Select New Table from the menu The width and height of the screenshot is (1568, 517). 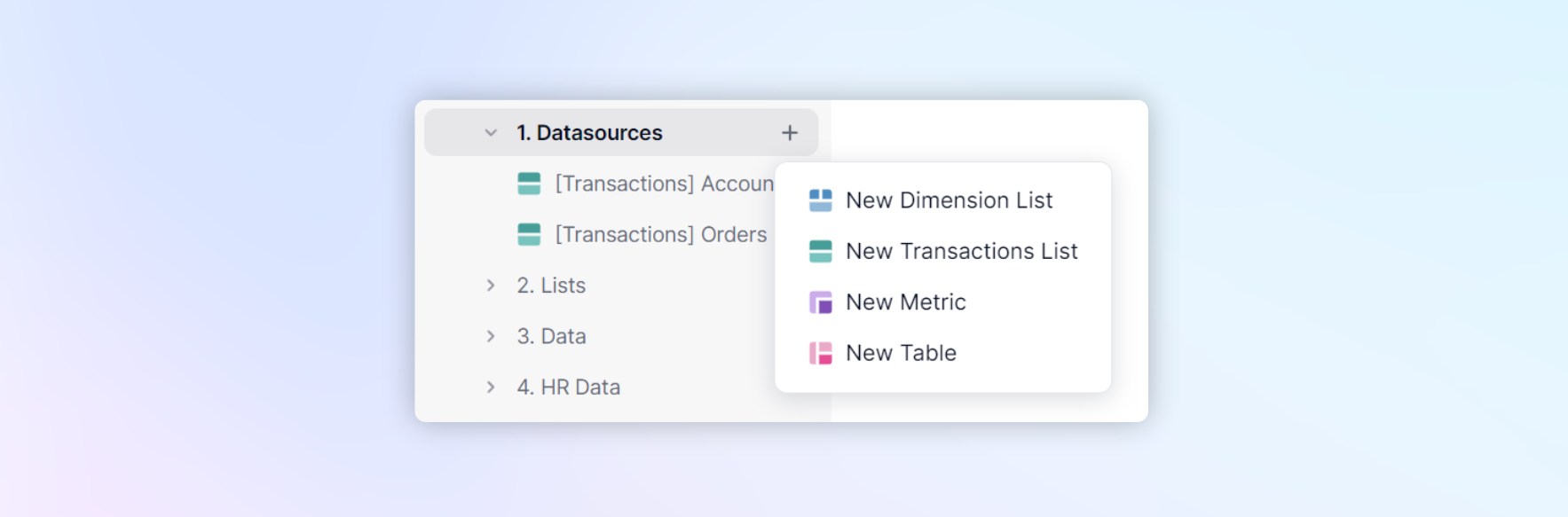[x=942, y=353]
